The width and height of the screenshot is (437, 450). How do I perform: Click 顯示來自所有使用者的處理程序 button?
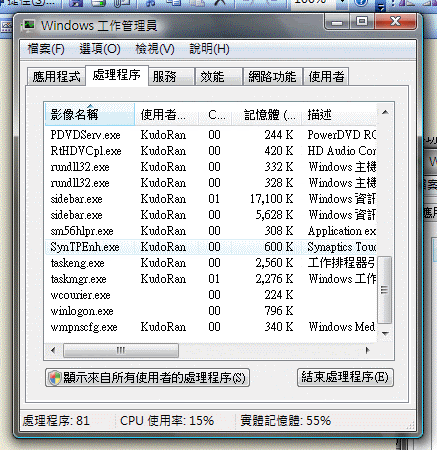pyautogui.click(x=147, y=378)
